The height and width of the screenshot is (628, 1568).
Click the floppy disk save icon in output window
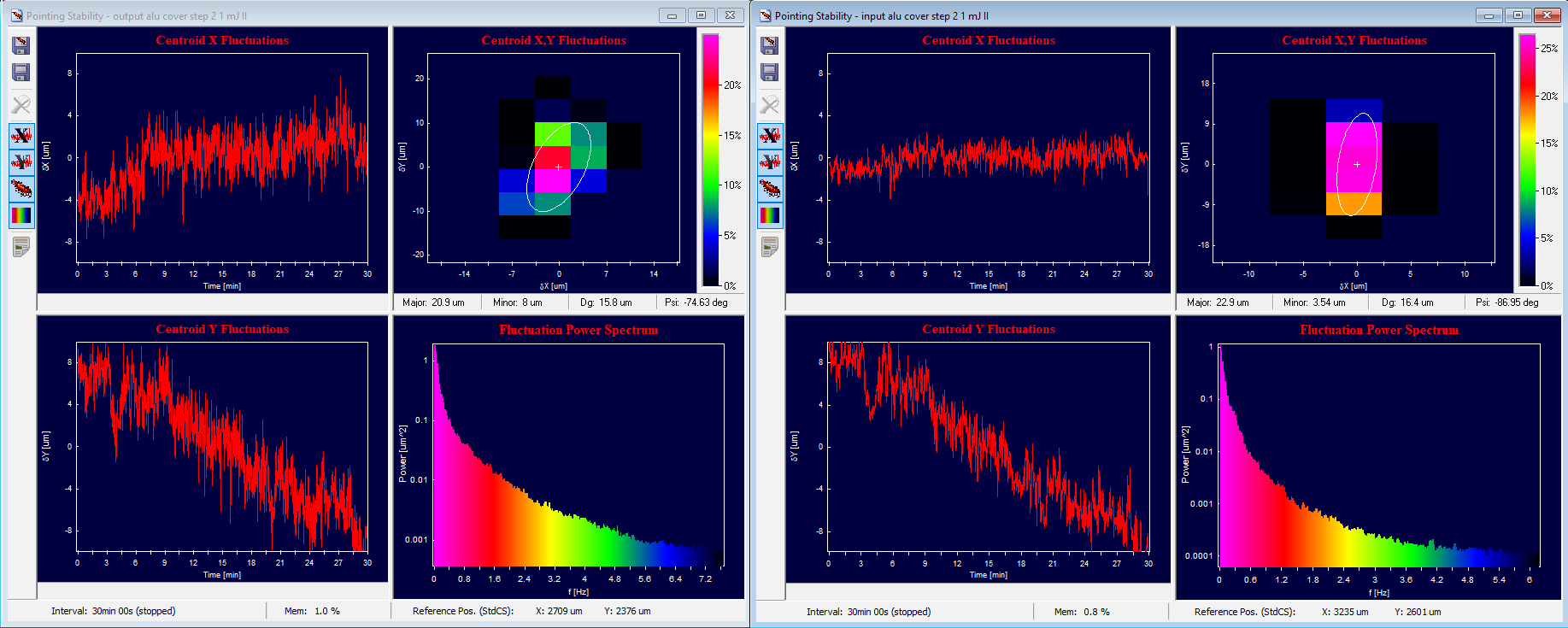[21, 73]
